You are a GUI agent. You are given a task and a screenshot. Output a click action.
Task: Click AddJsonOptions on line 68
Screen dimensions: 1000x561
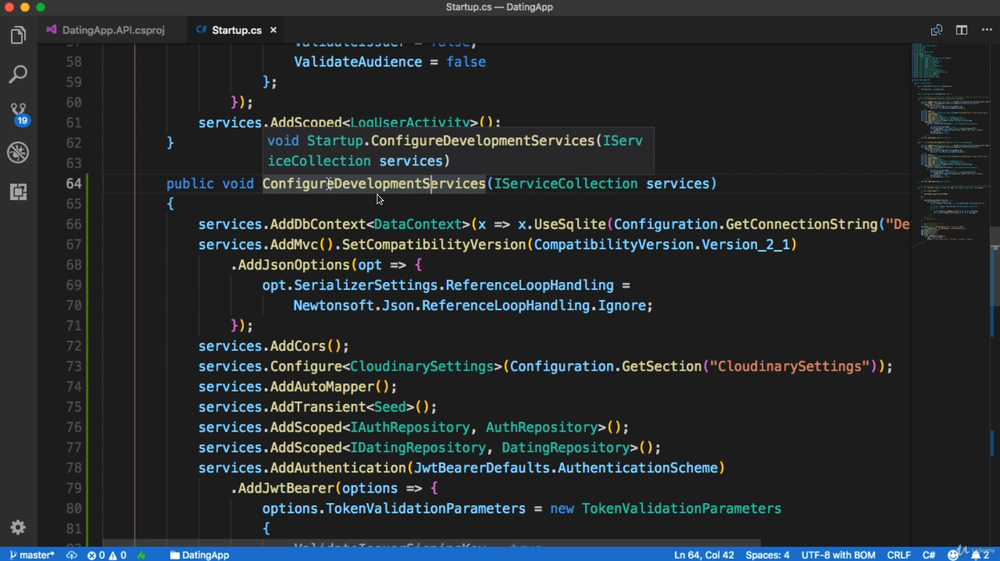293,265
